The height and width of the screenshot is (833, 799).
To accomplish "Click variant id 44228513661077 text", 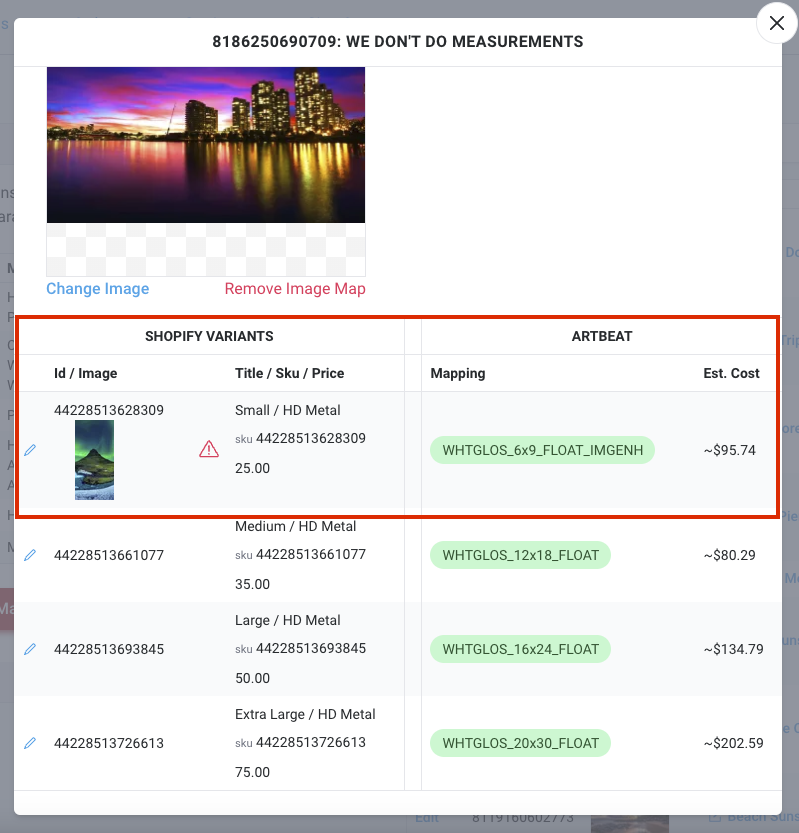I will (x=109, y=555).
